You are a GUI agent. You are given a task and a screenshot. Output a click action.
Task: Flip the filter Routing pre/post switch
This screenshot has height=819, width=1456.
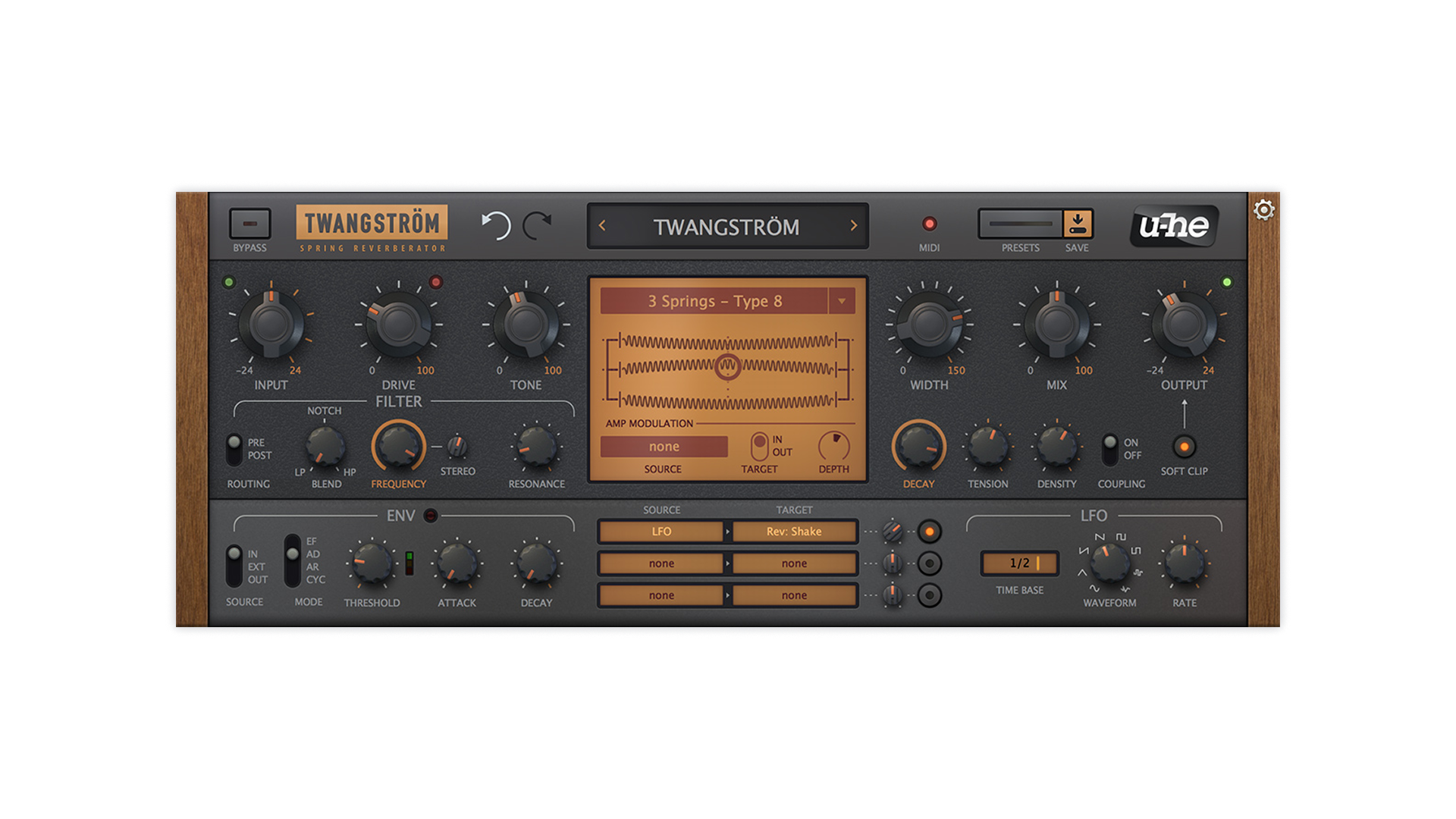pos(234,449)
